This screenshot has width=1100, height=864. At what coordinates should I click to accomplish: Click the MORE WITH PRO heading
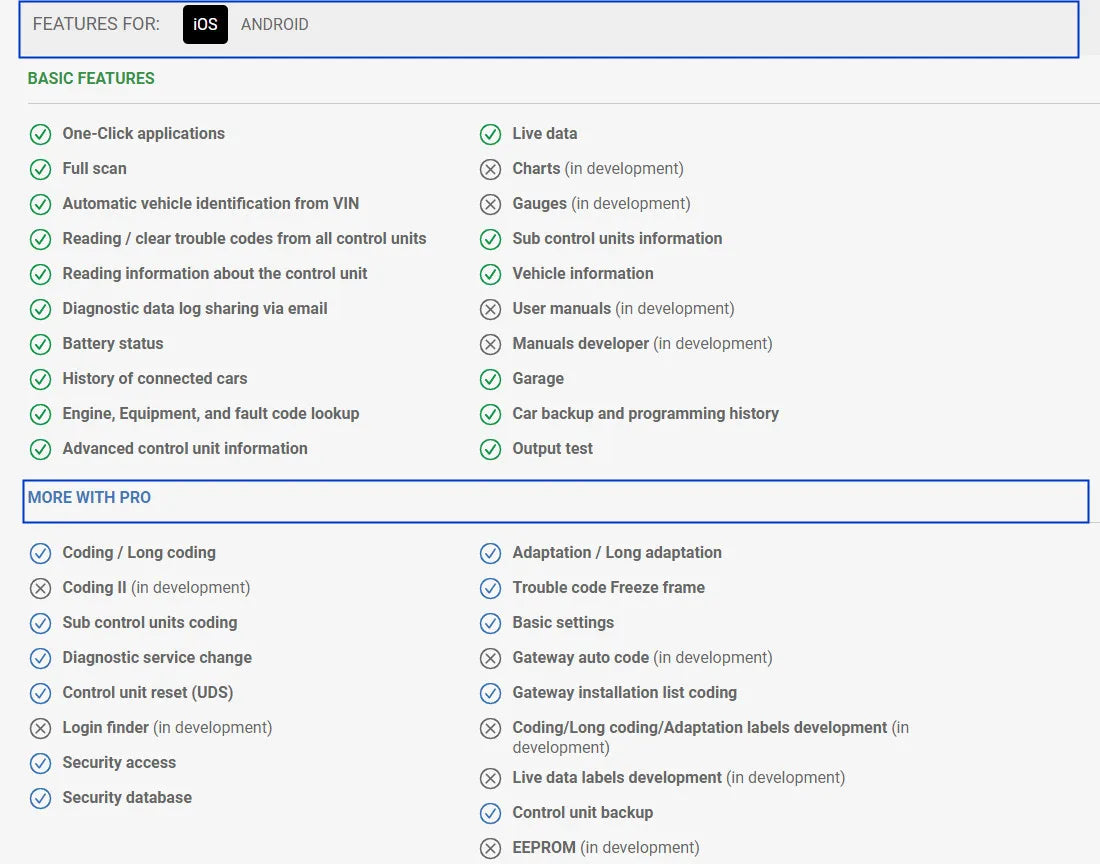[89, 497]
